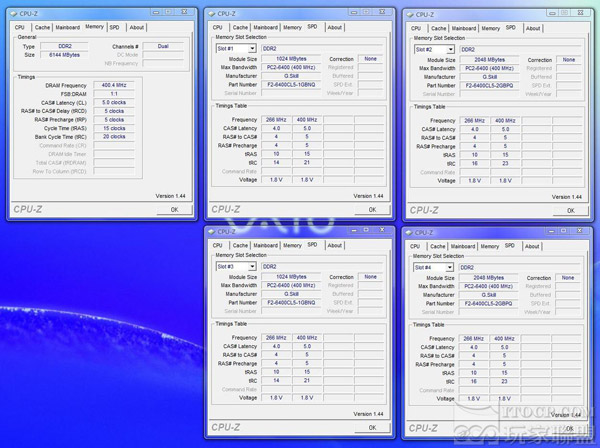This screenshot has width=600, height=448.
Task: Click Correction None field in Slot #1 window
Action: 370,59
